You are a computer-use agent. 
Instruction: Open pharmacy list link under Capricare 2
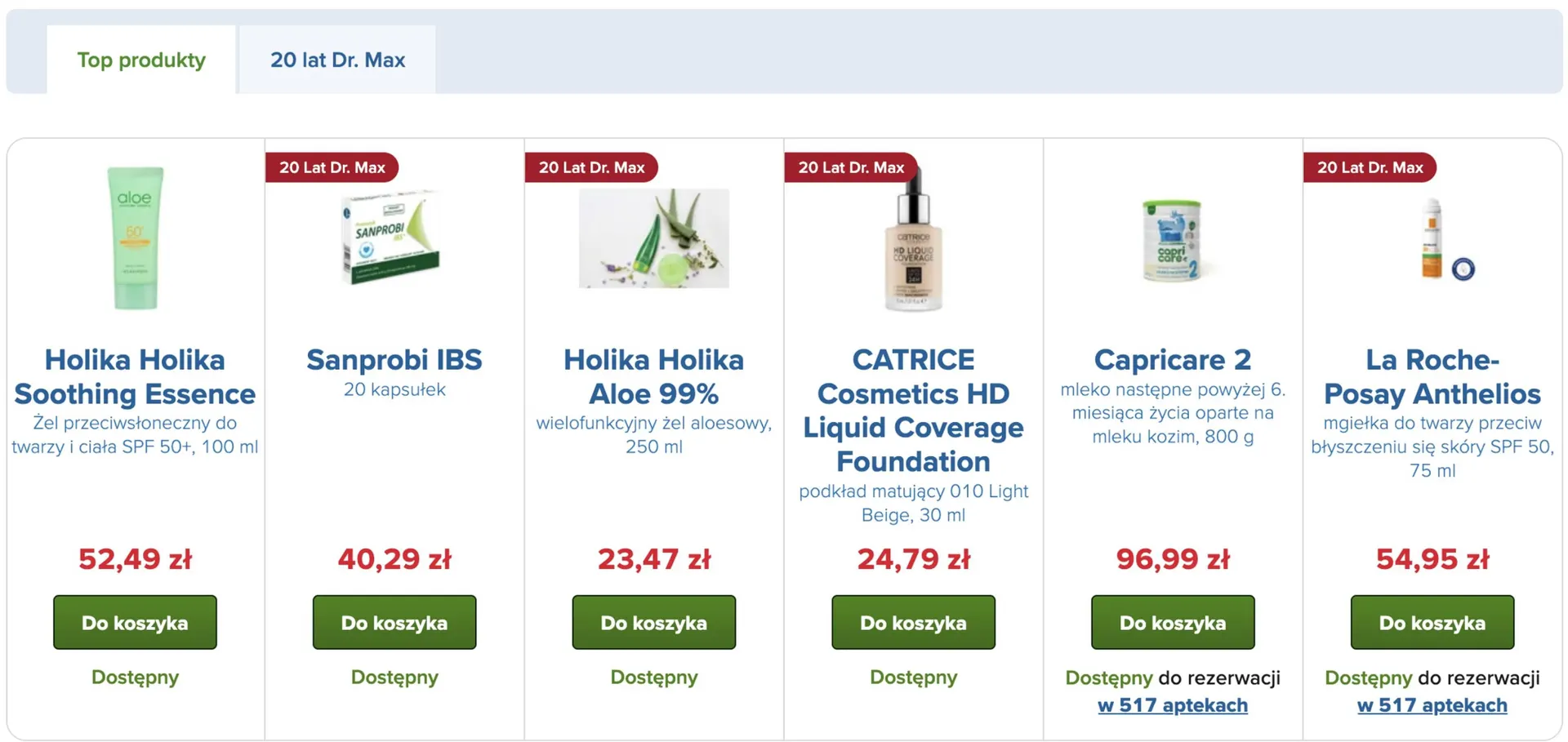(x=1172, y=705)
